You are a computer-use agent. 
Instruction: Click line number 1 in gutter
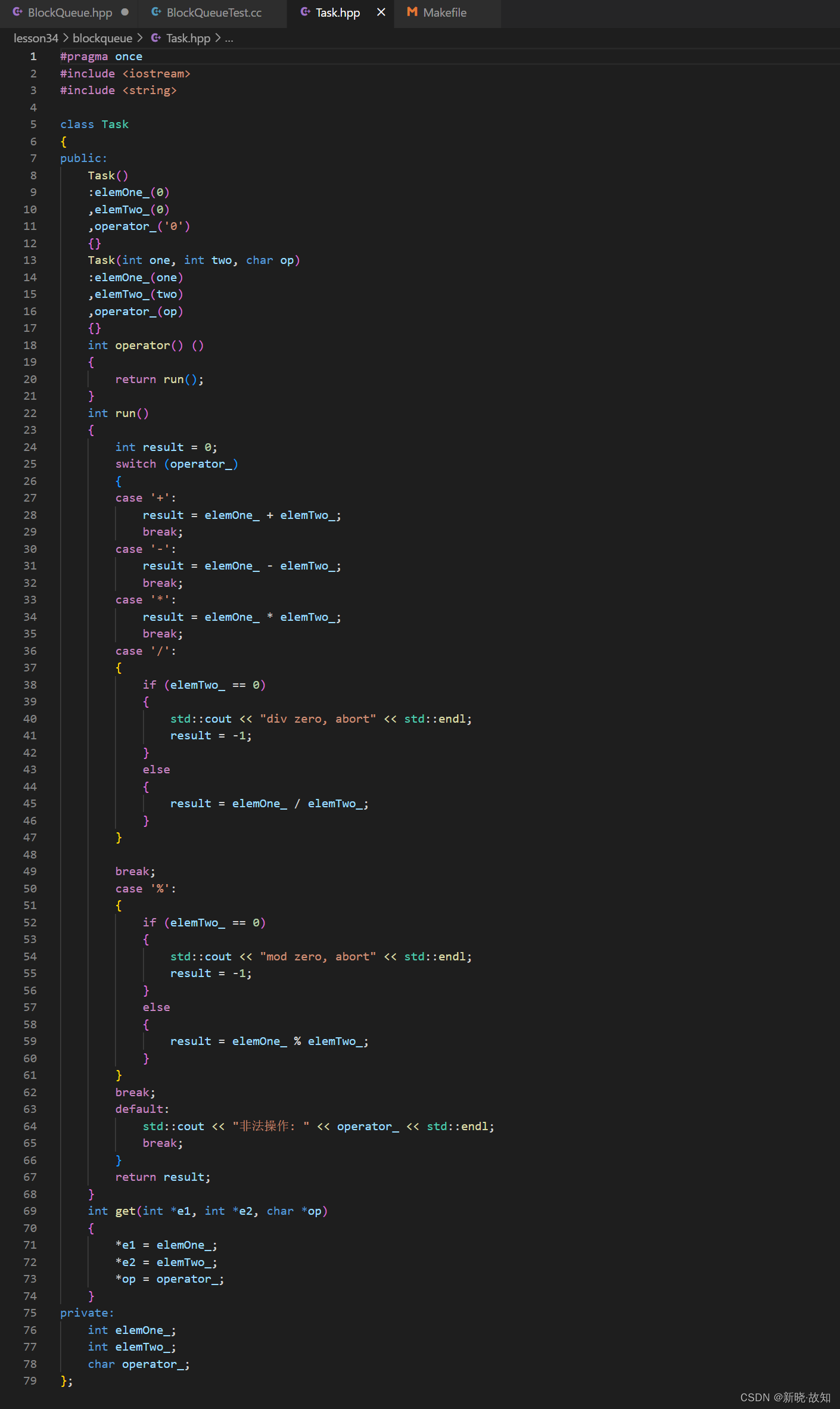click(33, 57)
